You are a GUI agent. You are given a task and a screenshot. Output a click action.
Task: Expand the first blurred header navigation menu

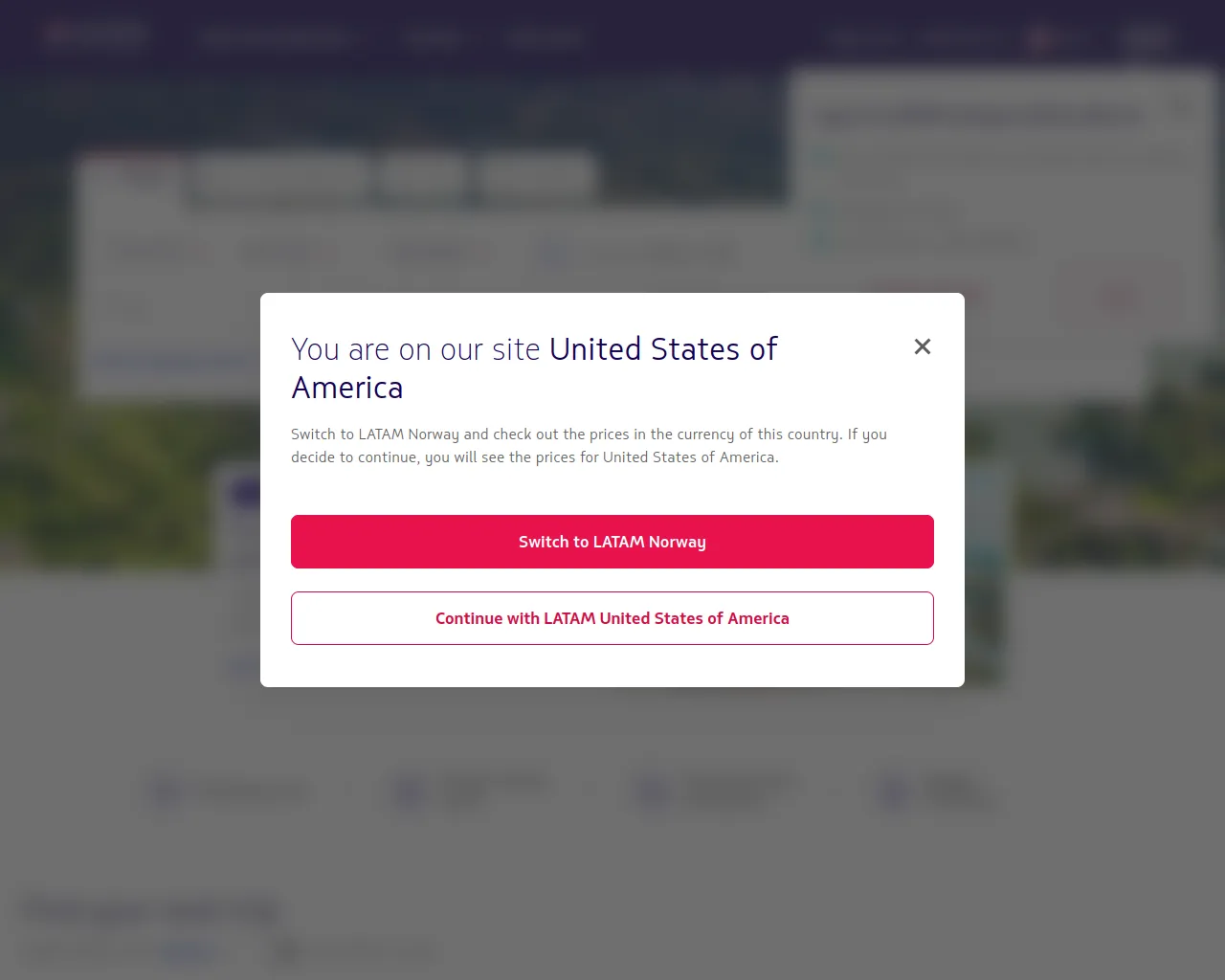[278, 38]
